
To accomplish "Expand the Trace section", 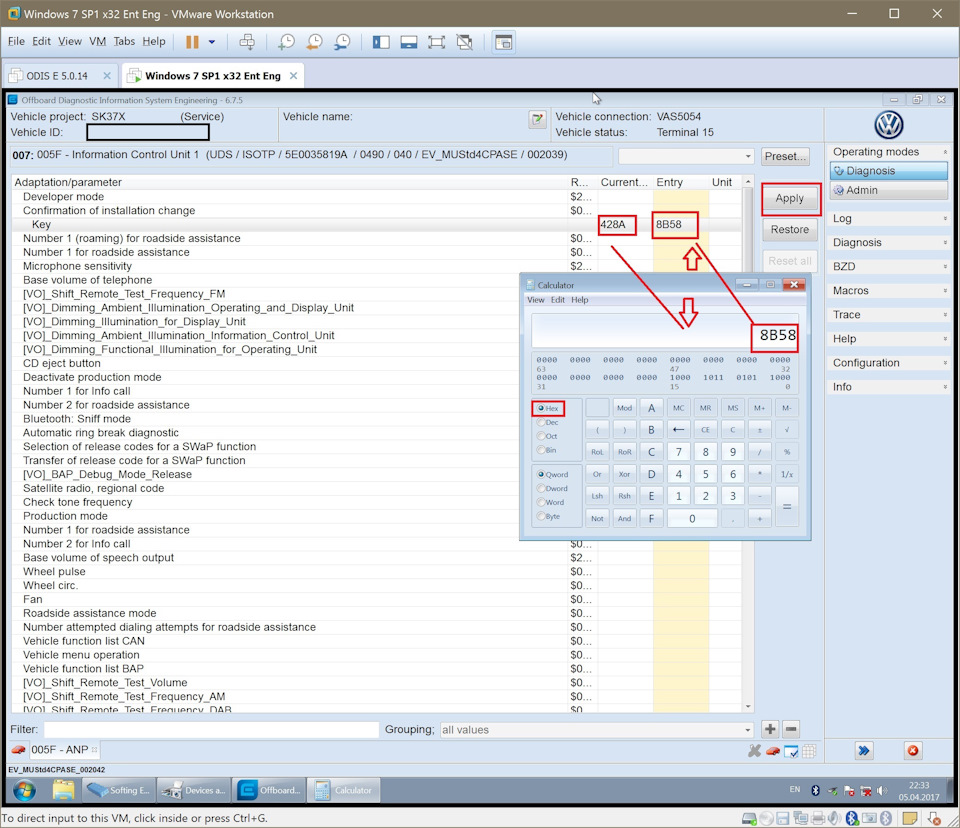I will pyautogui.click(x=945, y=315).
